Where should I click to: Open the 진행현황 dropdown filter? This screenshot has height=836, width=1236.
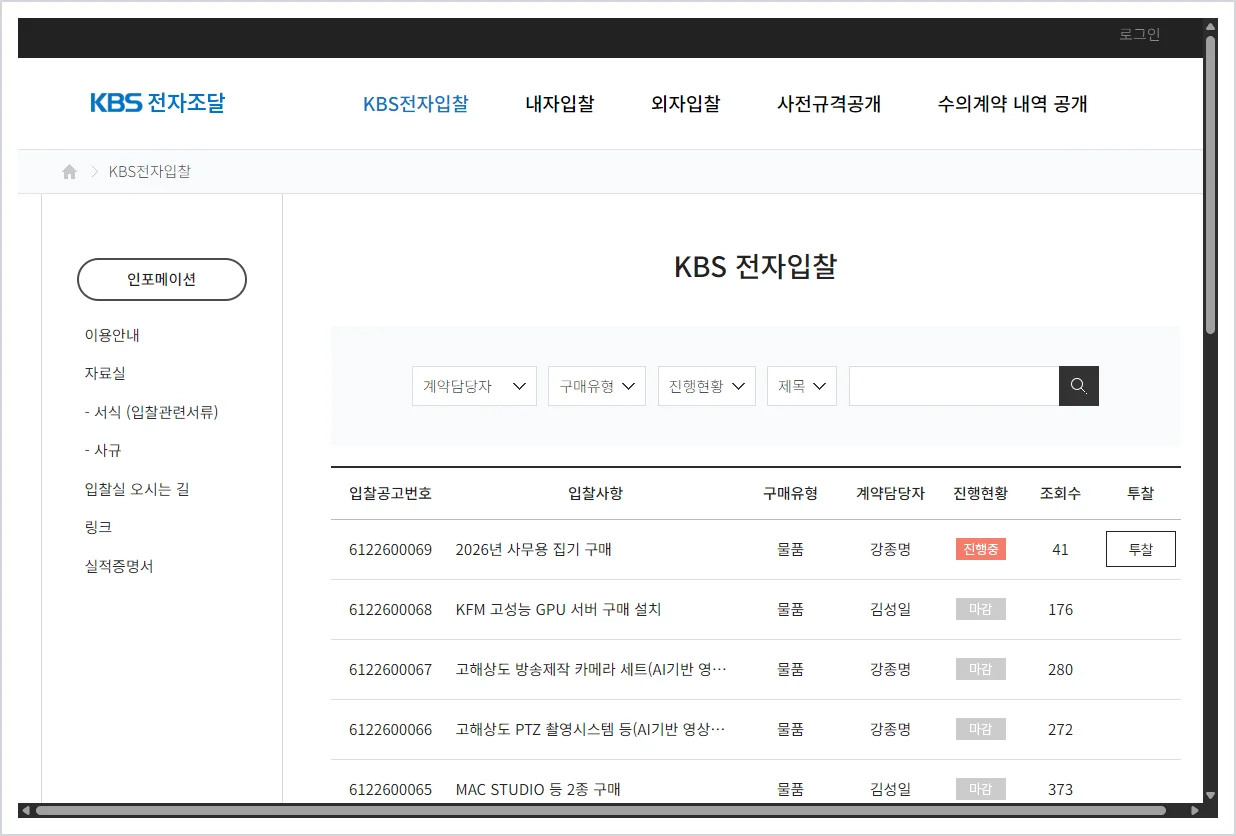[x=707, y=386]
